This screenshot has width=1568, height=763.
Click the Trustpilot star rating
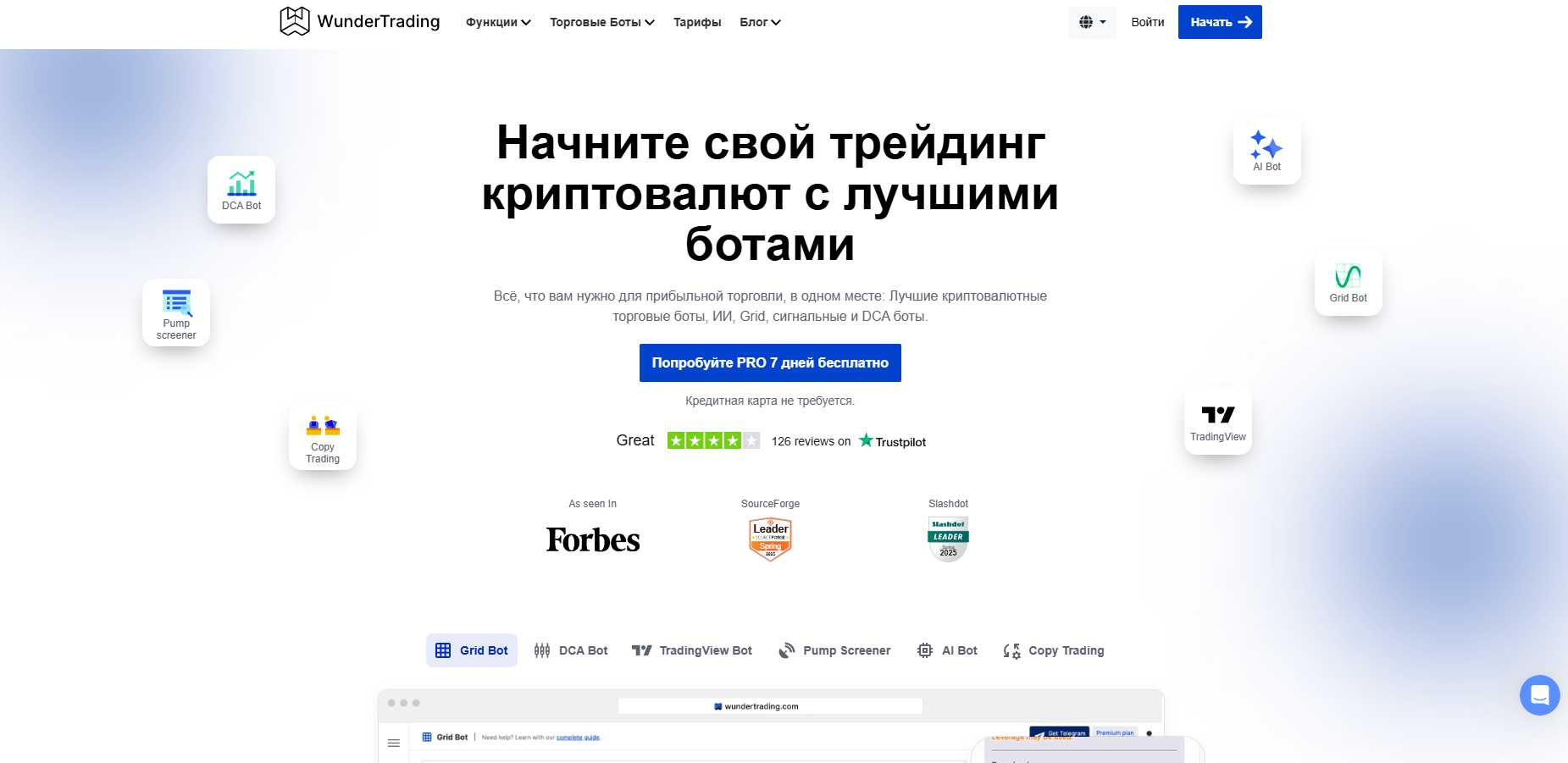713,440
